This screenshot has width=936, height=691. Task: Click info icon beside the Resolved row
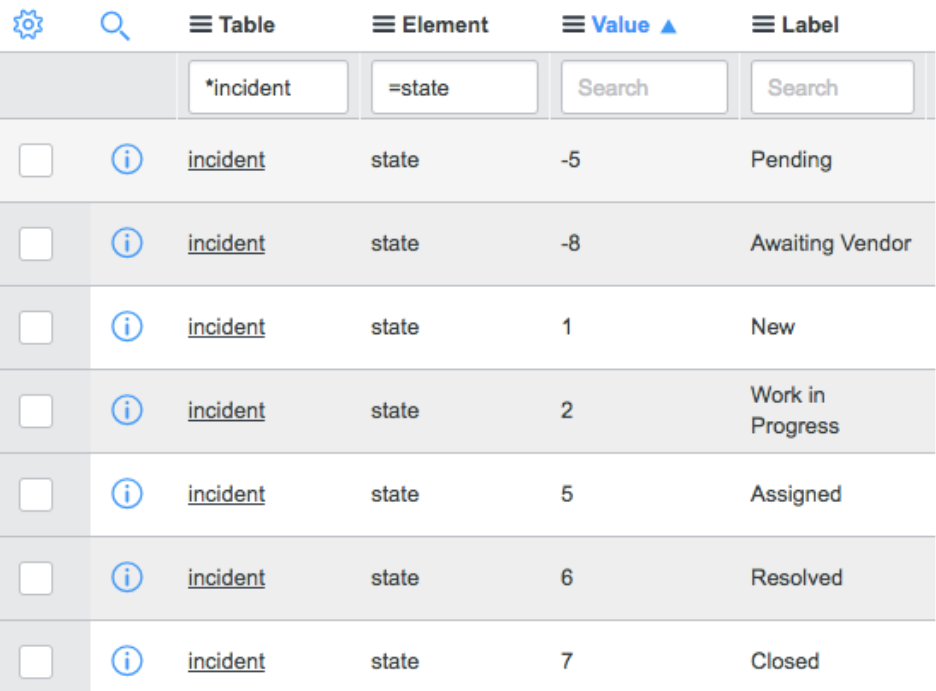click(x=127, y=578)
